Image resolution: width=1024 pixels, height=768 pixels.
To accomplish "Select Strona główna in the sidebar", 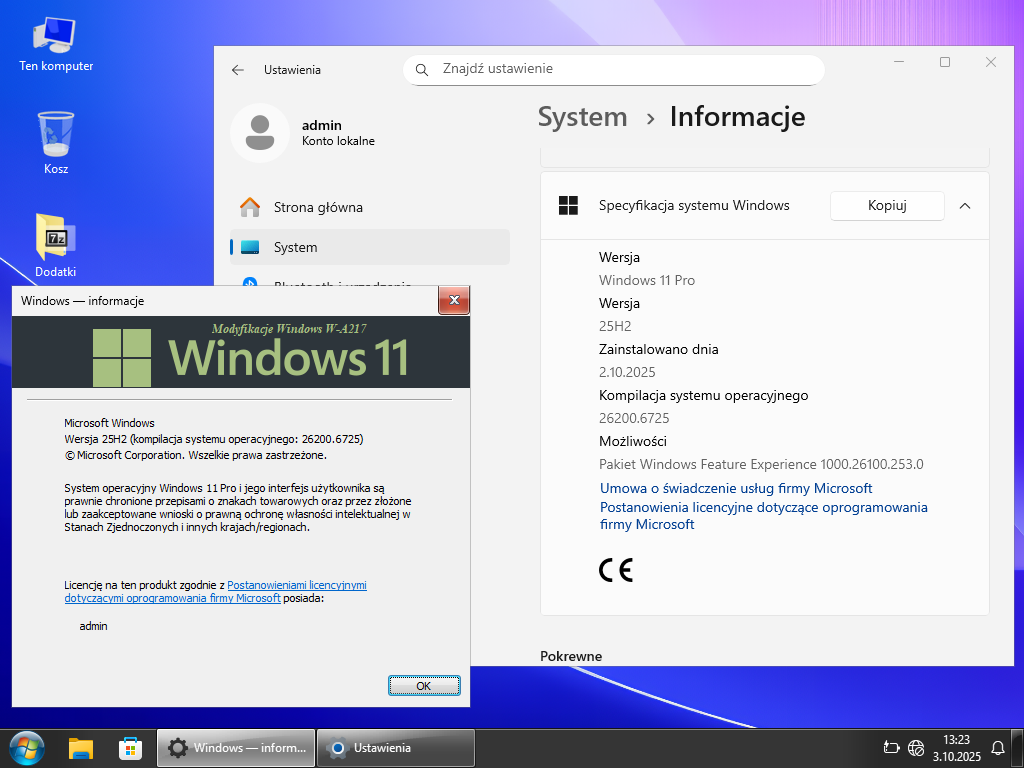I will (318, 207).
